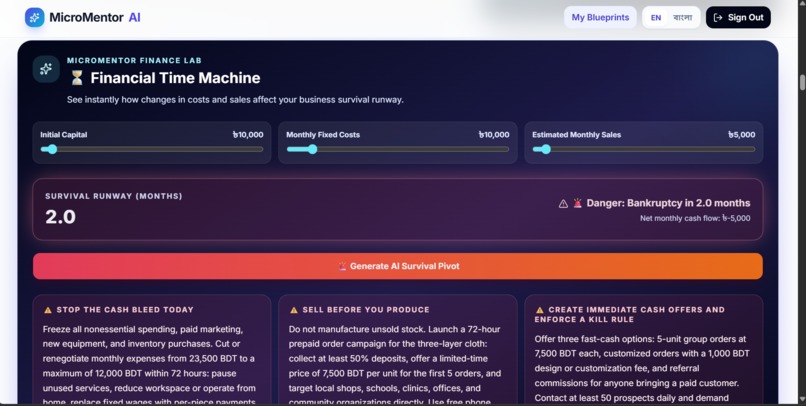
Task: Click the Initial Capital label
Action: [64, 135]
